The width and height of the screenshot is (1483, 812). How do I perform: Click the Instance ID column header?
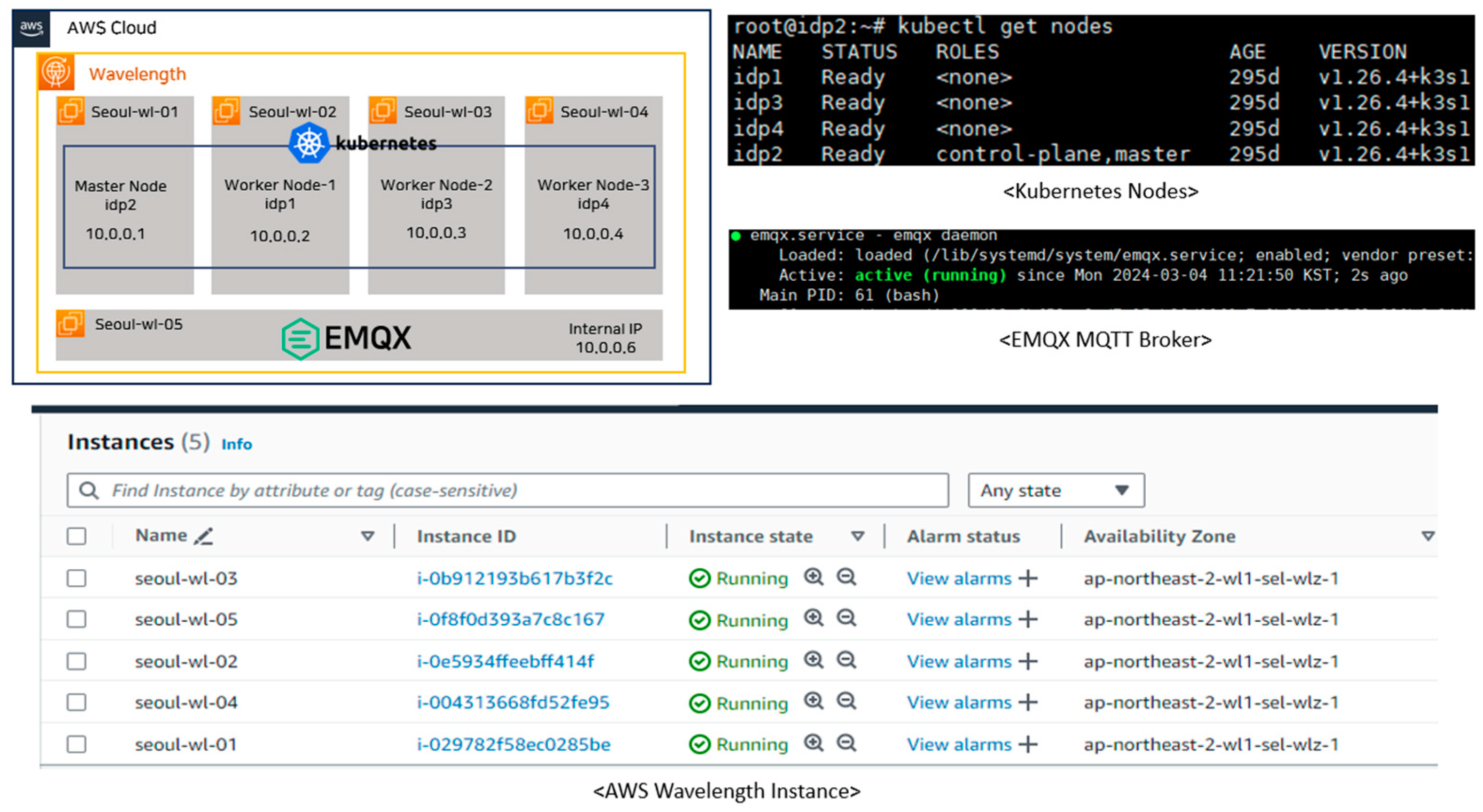pos(466,536)
